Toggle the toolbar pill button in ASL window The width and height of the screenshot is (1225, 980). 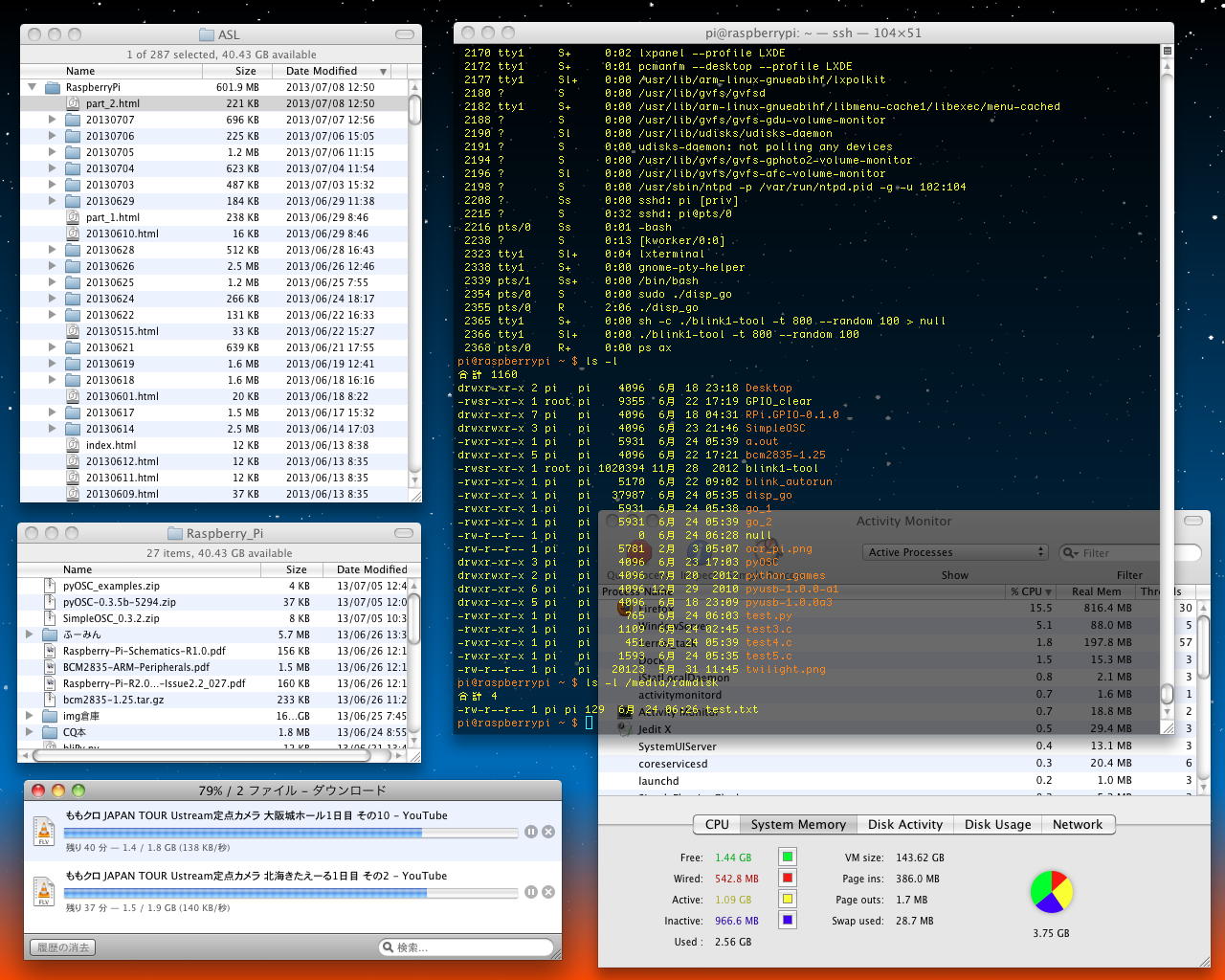tap(404, 34)
